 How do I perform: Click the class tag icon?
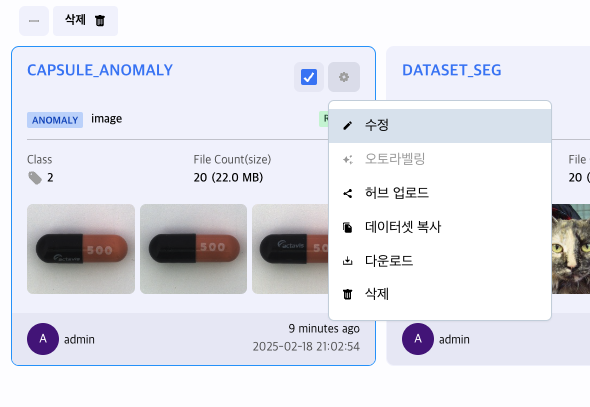point(35,178)
